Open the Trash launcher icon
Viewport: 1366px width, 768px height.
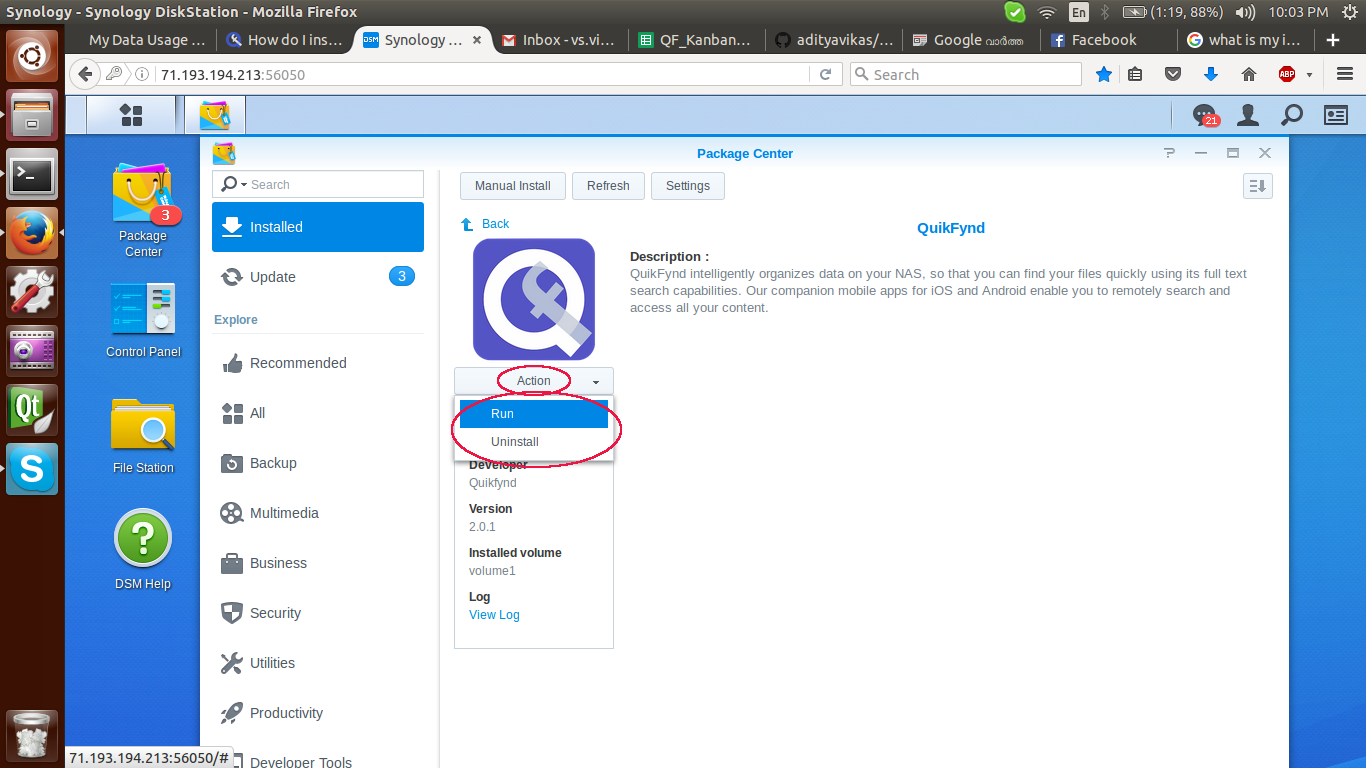(32, 736)
